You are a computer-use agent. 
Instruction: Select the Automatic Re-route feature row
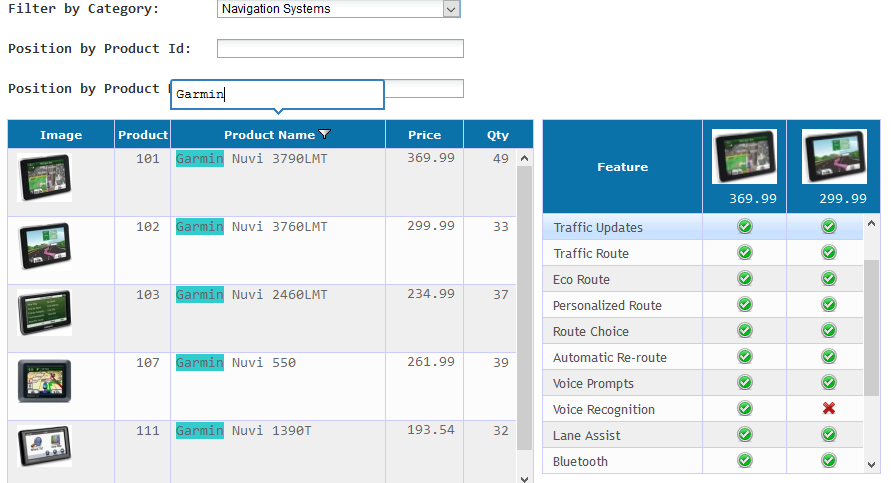[703, 357]
